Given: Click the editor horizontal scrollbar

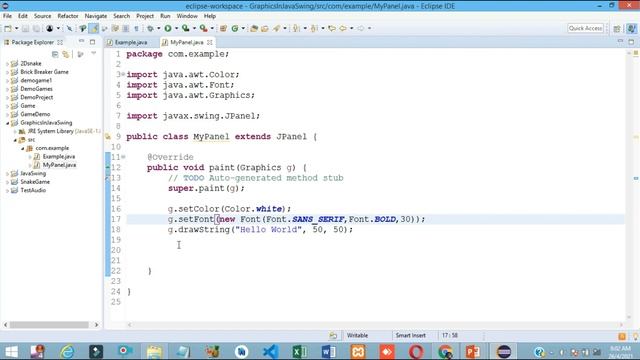Looking at the screenshot, I should point(375,325).
